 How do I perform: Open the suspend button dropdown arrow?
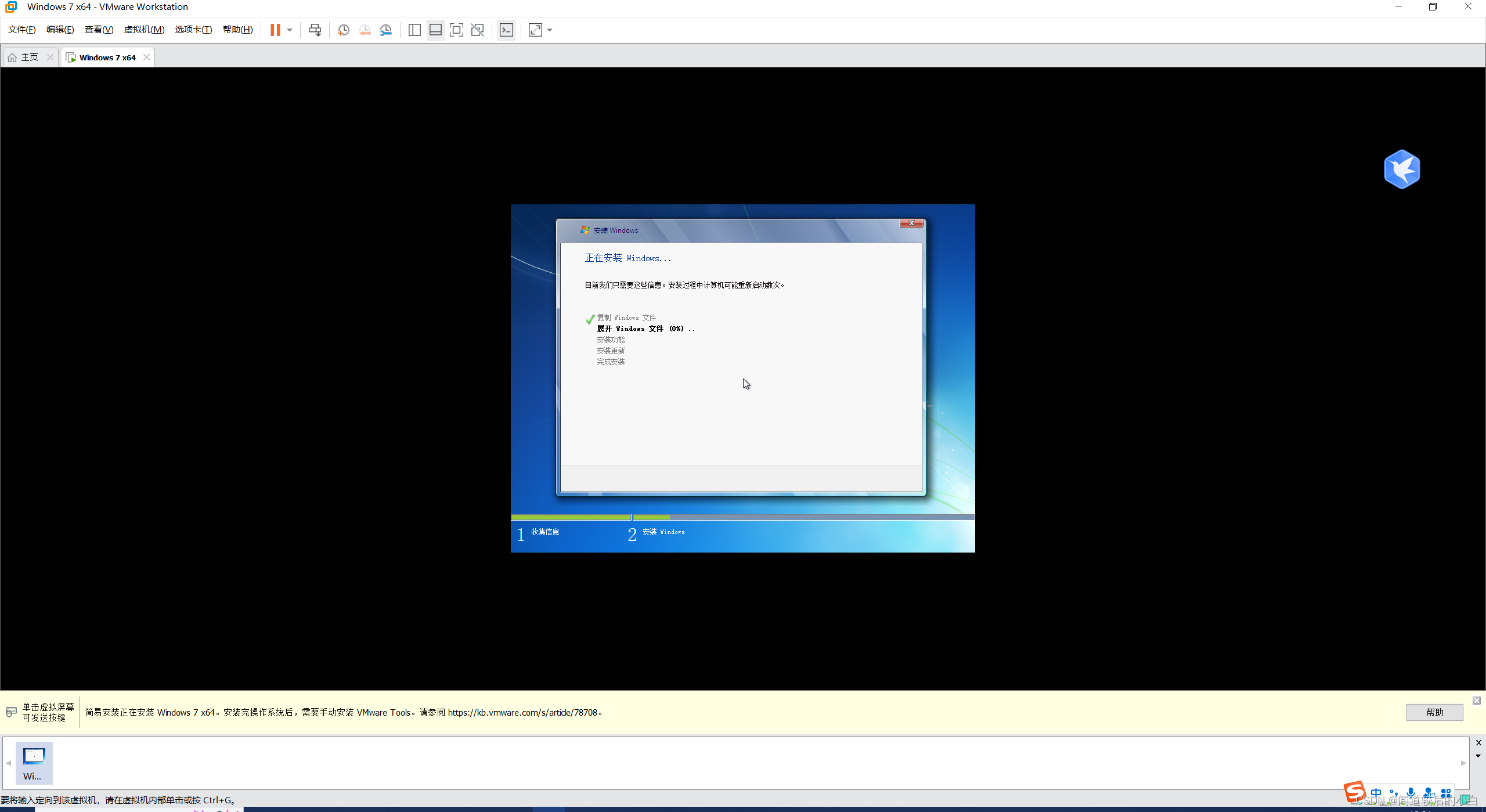(289, 30)
